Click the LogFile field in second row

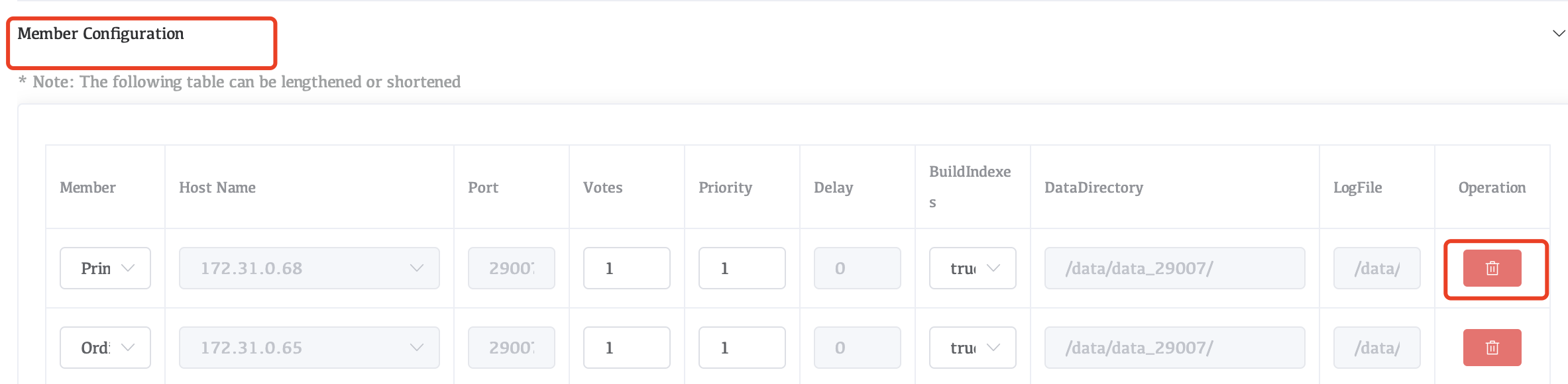[x=1376, y=348]
